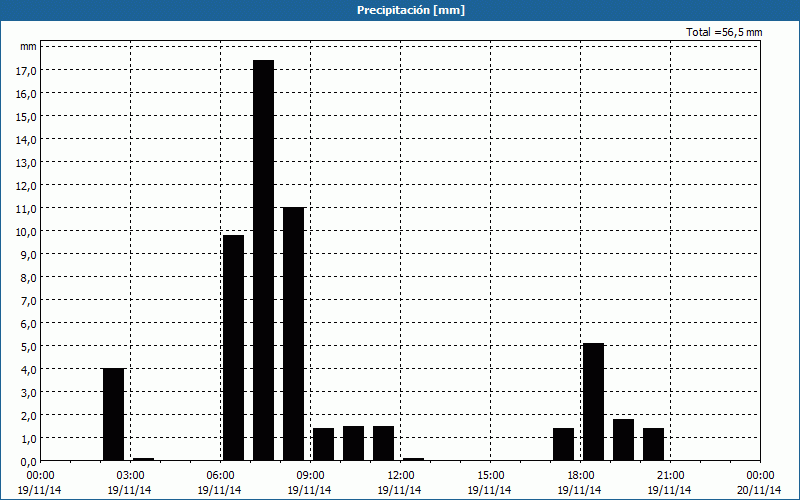The image size is (800, 500).
Task: Click the 9,0 y-axis value
Action: 29,254
